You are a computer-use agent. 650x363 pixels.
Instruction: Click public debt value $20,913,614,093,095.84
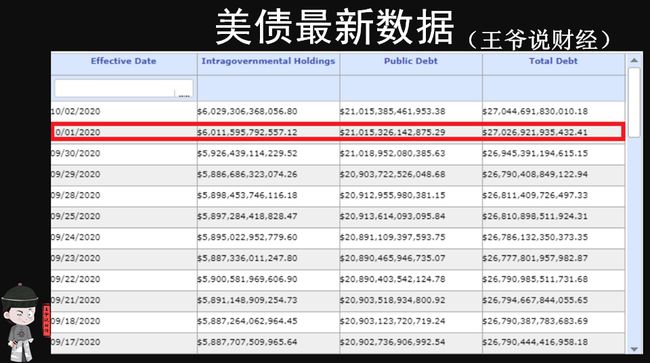pos(393,216)
